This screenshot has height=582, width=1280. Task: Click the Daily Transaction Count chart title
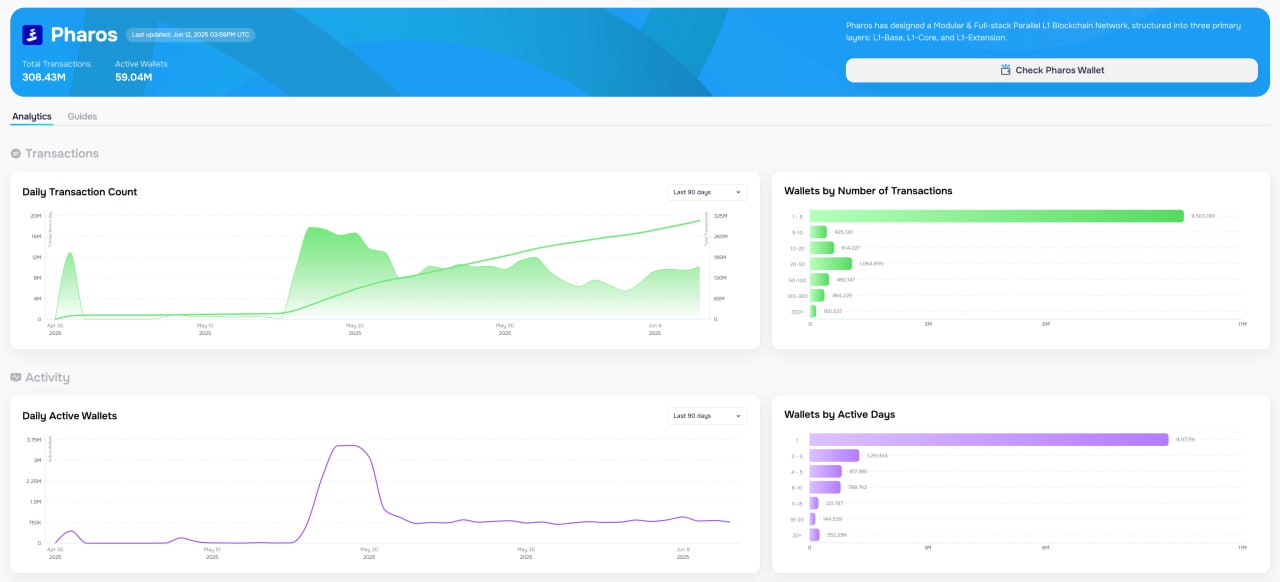(80, 192)
